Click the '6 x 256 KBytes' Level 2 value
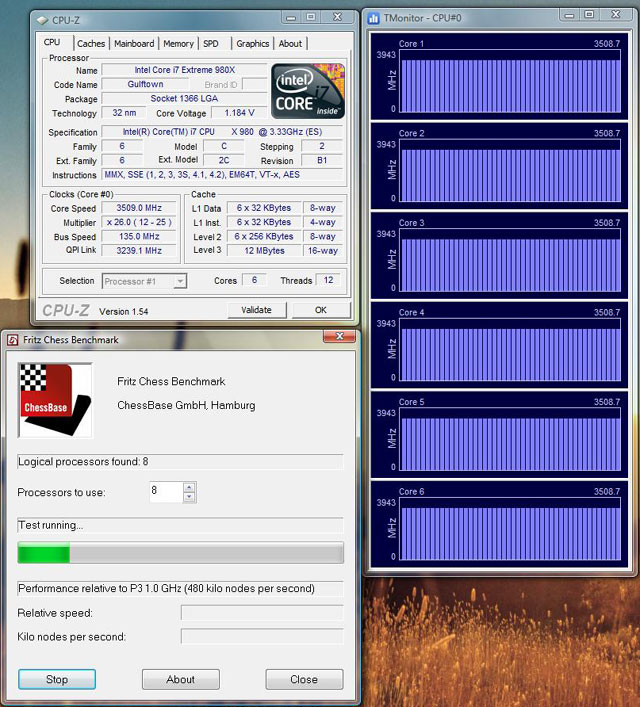Image resolution: width=640 pixels, height=707 pixels. tap(264, 236)
